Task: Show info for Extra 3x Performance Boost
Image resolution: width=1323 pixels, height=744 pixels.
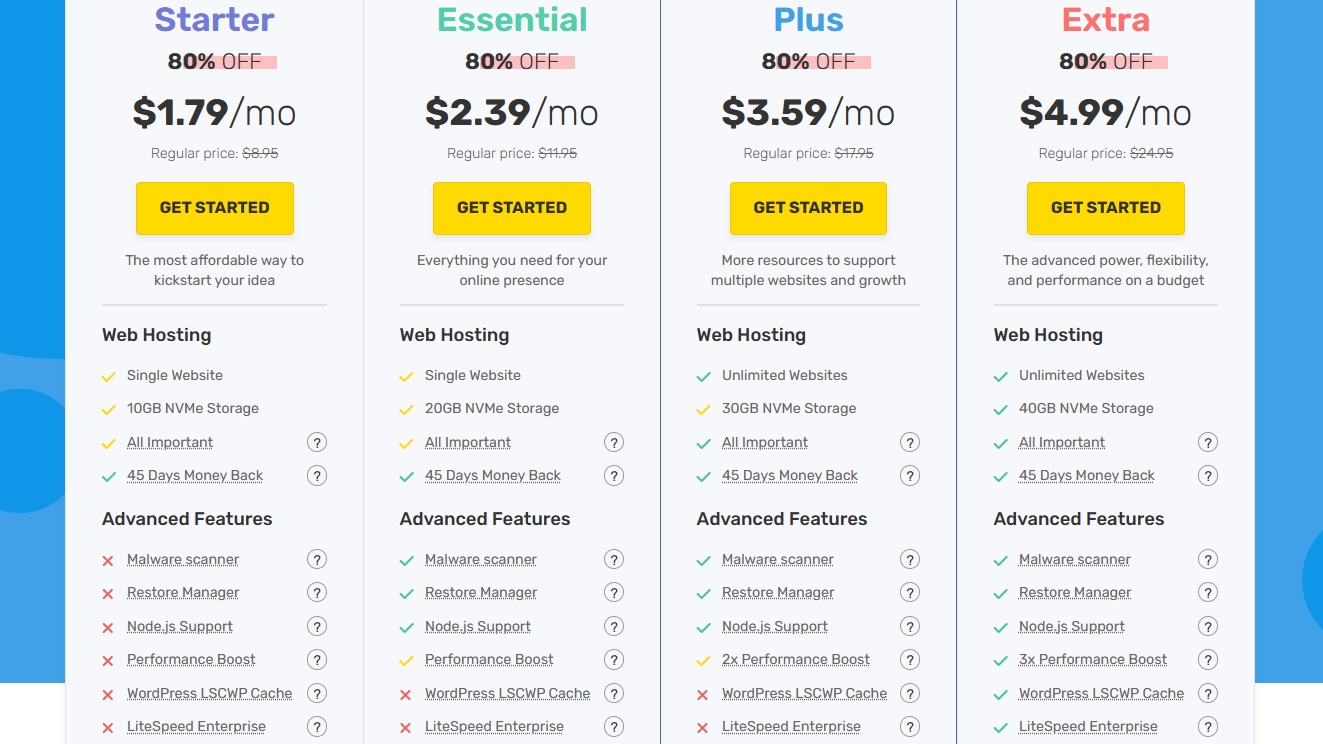Action: pos(1208,660)
